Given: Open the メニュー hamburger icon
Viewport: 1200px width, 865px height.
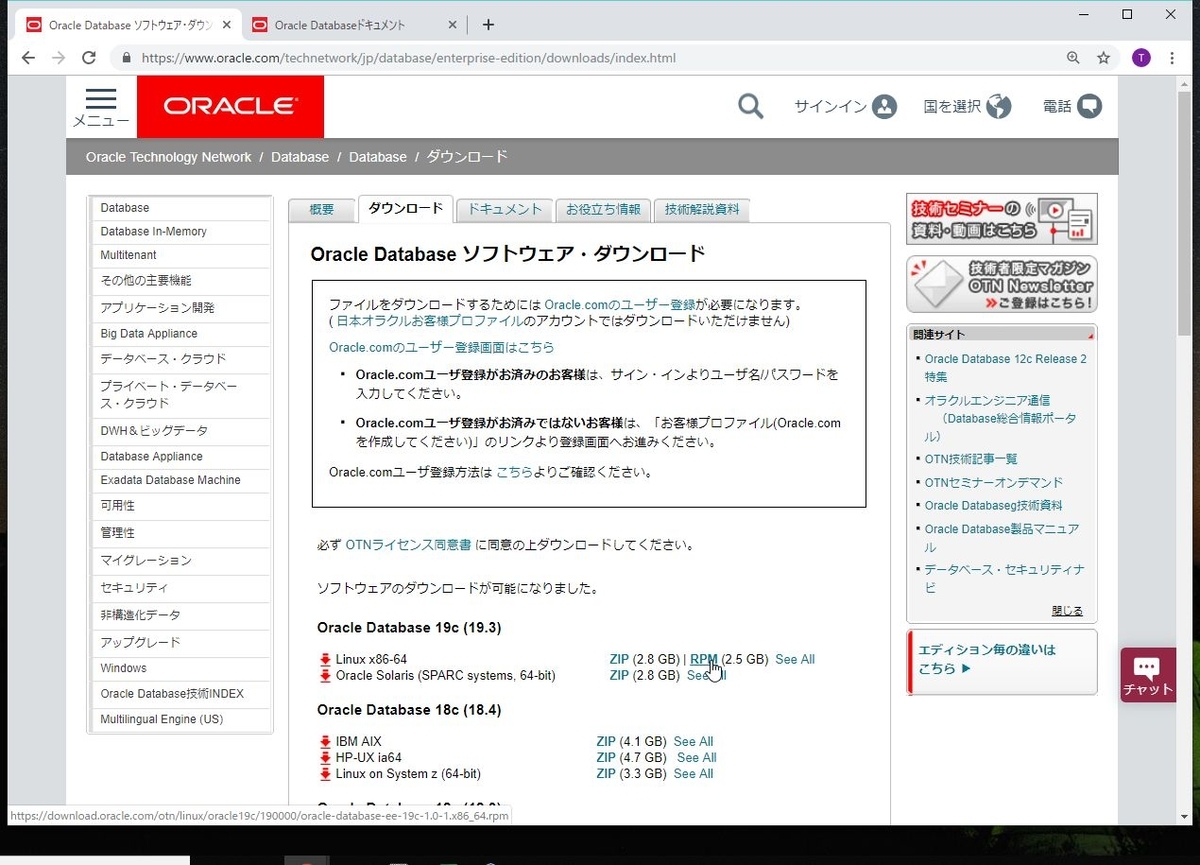Looking at the screenshot, I should pos(99,100).
